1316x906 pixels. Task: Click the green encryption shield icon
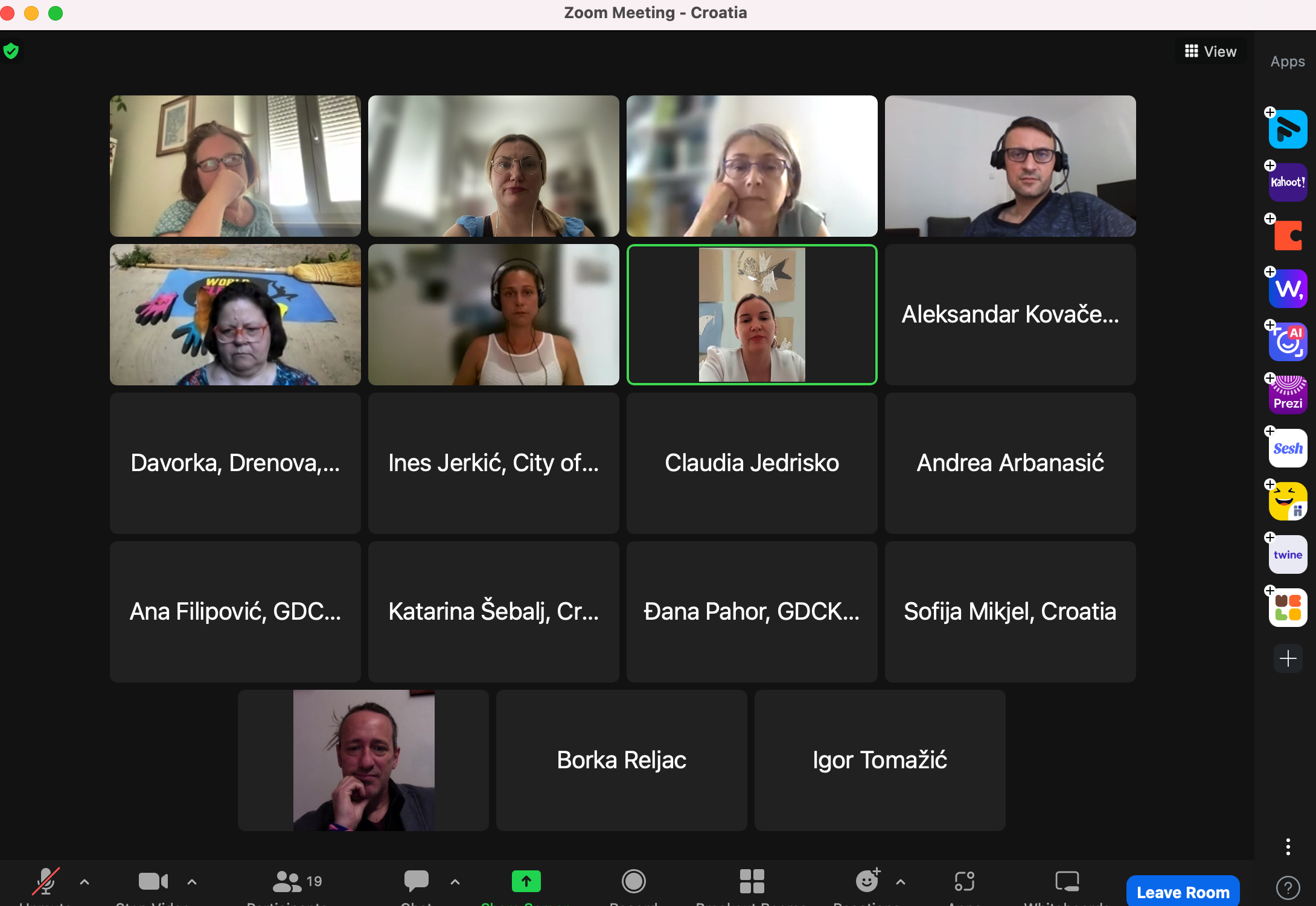(11, 51)
